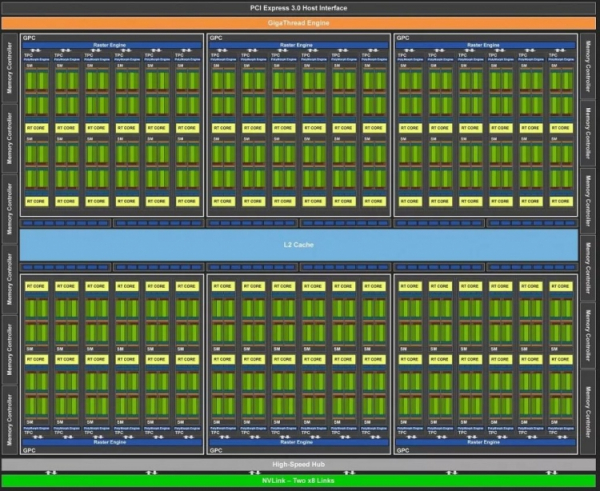This screenshot has height=491, width=600.
Task: Click the GPC label of top-left cluster
Action: [x=27, y=38]
